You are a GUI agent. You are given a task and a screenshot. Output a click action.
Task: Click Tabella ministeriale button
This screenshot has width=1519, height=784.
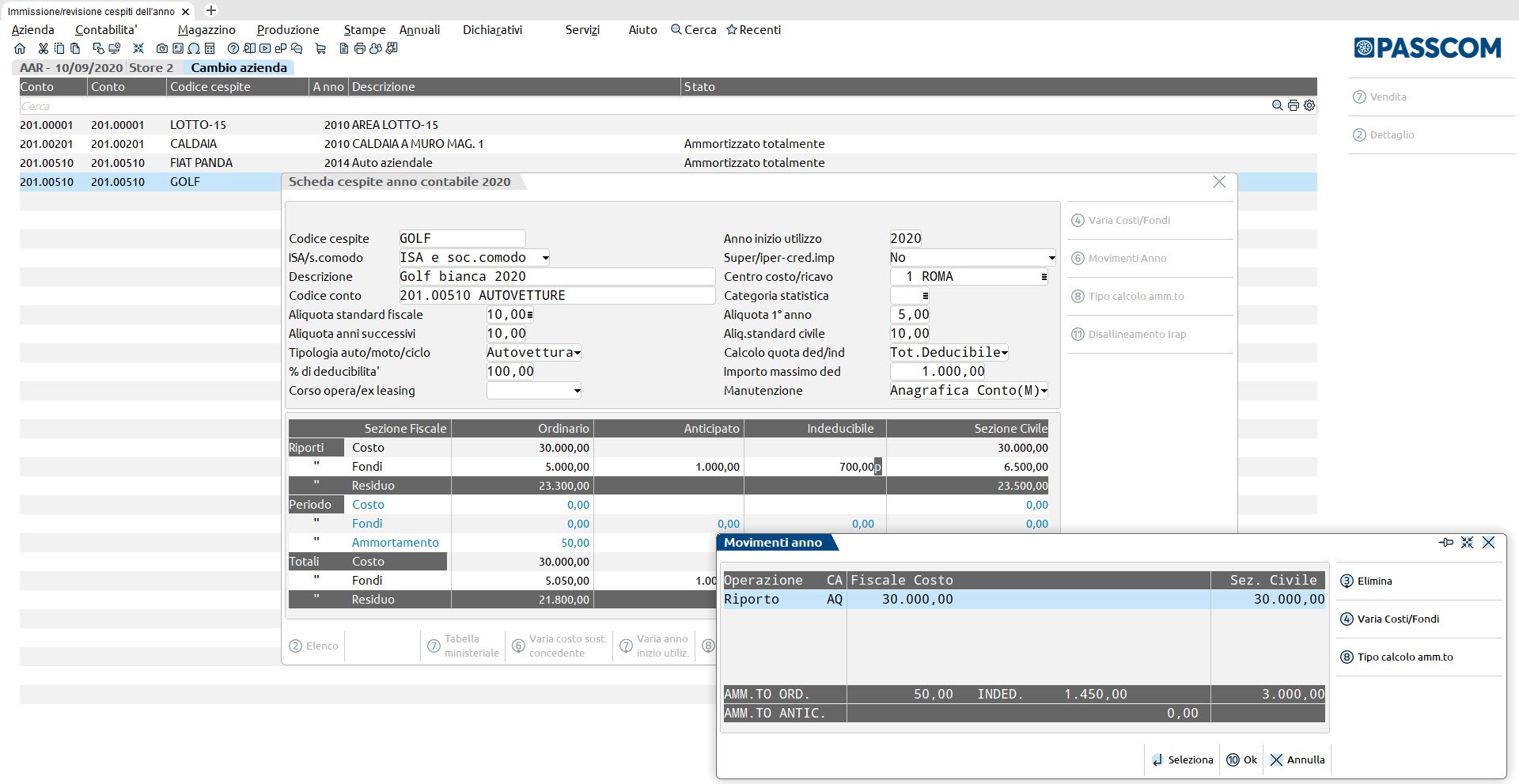pos(464,646)
